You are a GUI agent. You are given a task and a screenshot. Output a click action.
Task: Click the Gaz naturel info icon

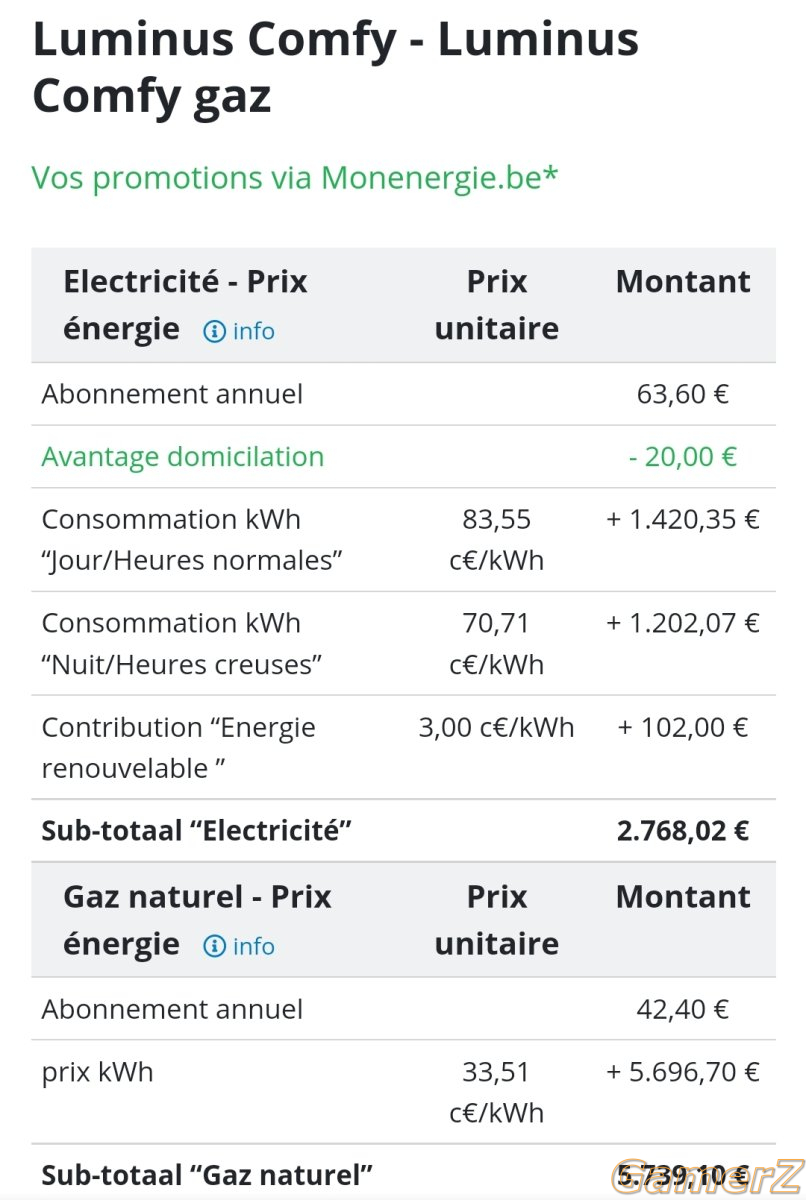point(214,947)
